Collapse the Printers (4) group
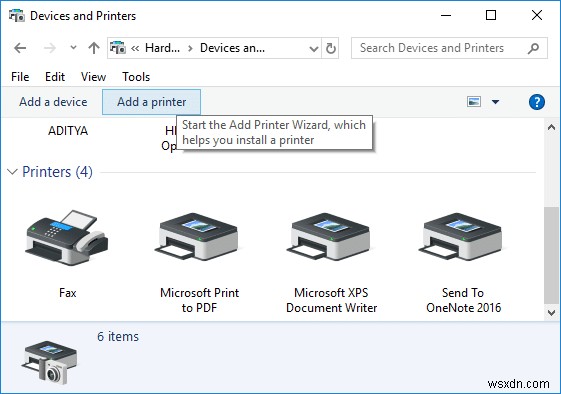 pos(12,172)
